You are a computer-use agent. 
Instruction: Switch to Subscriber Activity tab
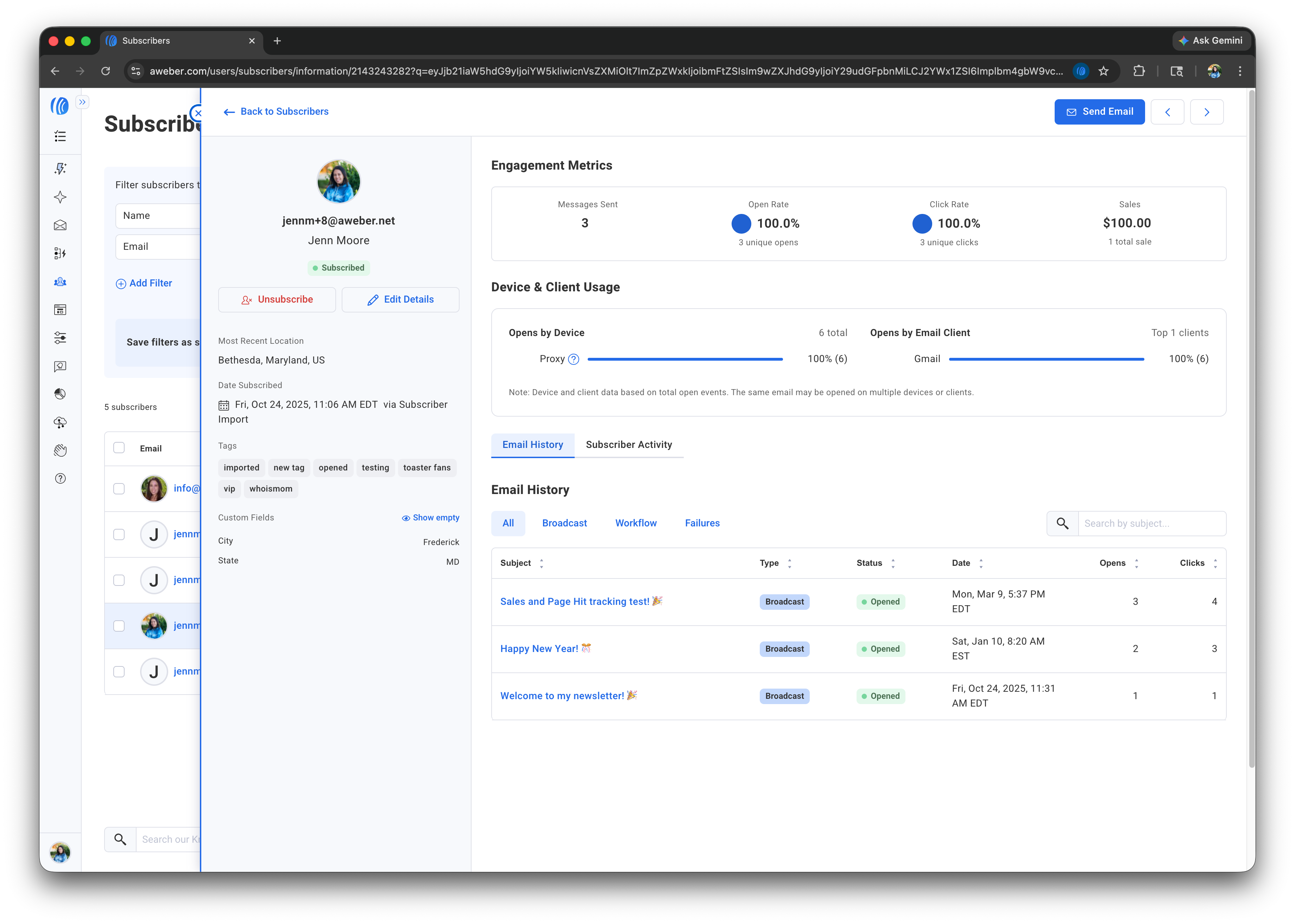(628, 445)
